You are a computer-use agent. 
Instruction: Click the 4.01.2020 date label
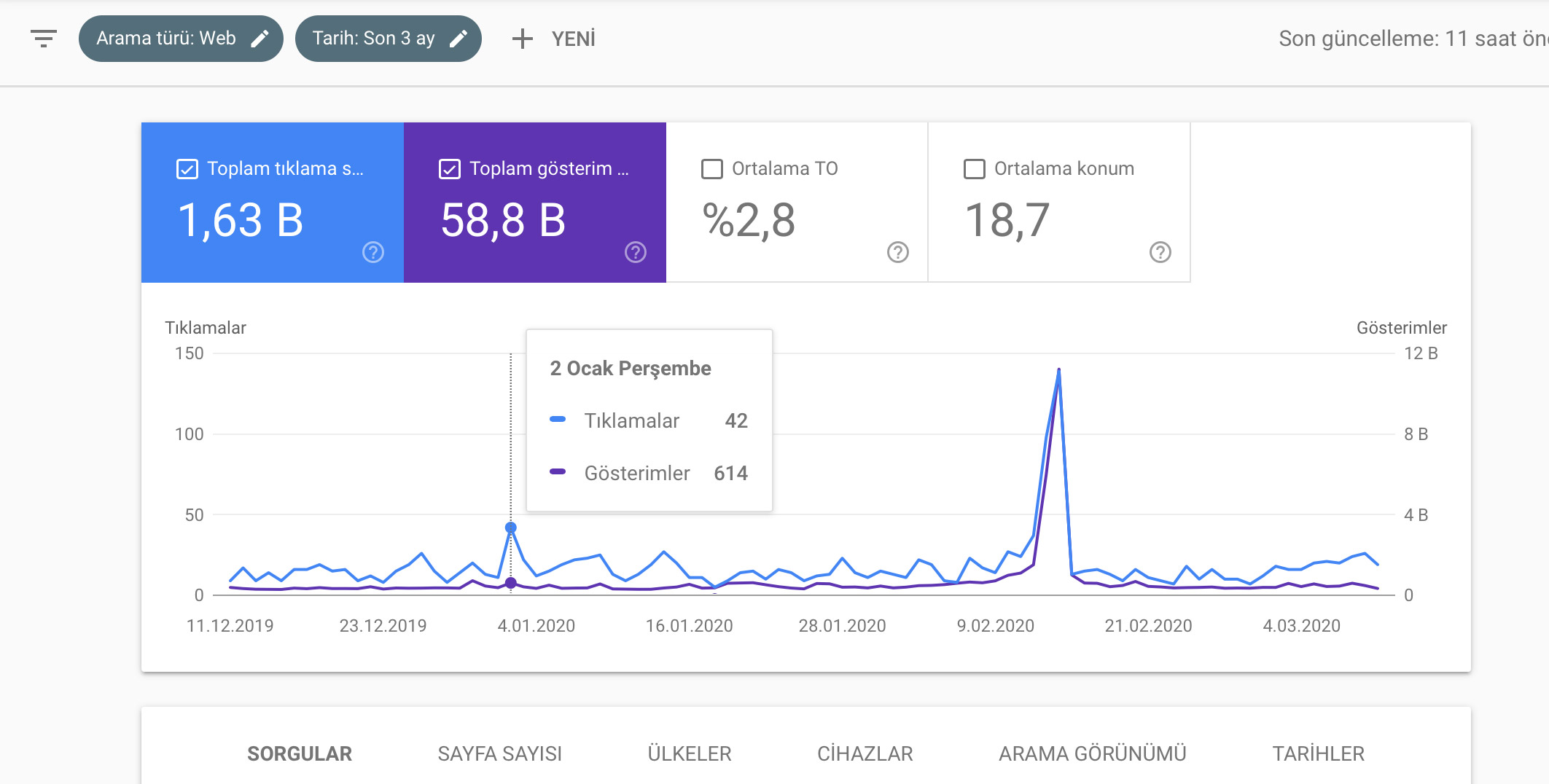(537, 626)
